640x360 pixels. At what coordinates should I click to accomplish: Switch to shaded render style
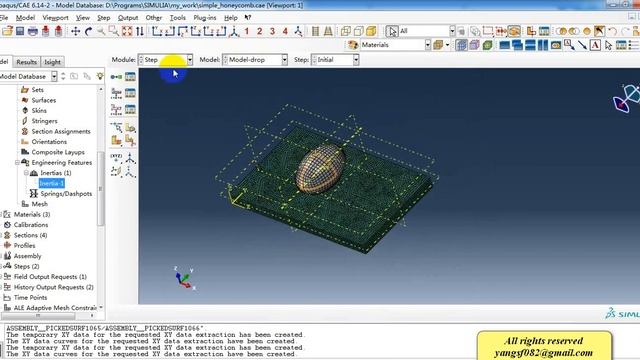coord(371,31)
